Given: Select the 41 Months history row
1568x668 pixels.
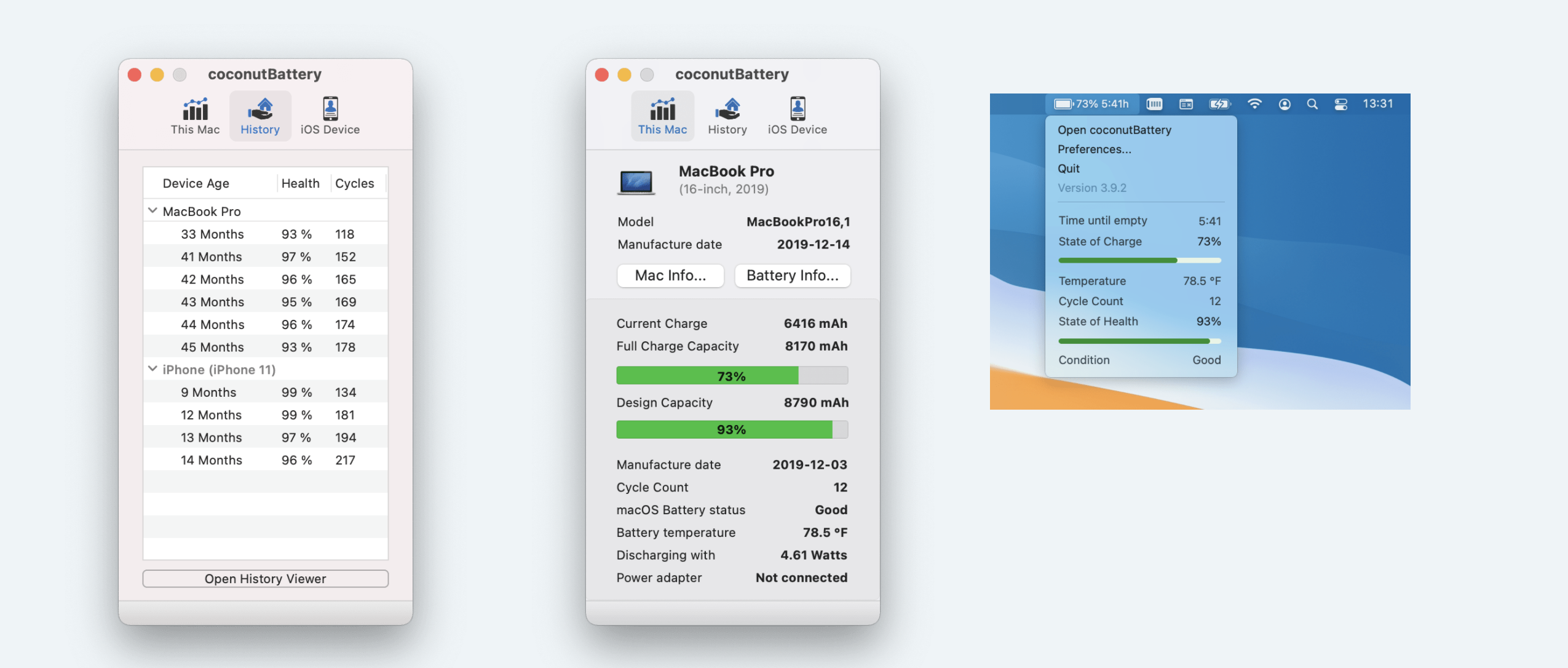Looking at the screenshot, I should 266,256.
